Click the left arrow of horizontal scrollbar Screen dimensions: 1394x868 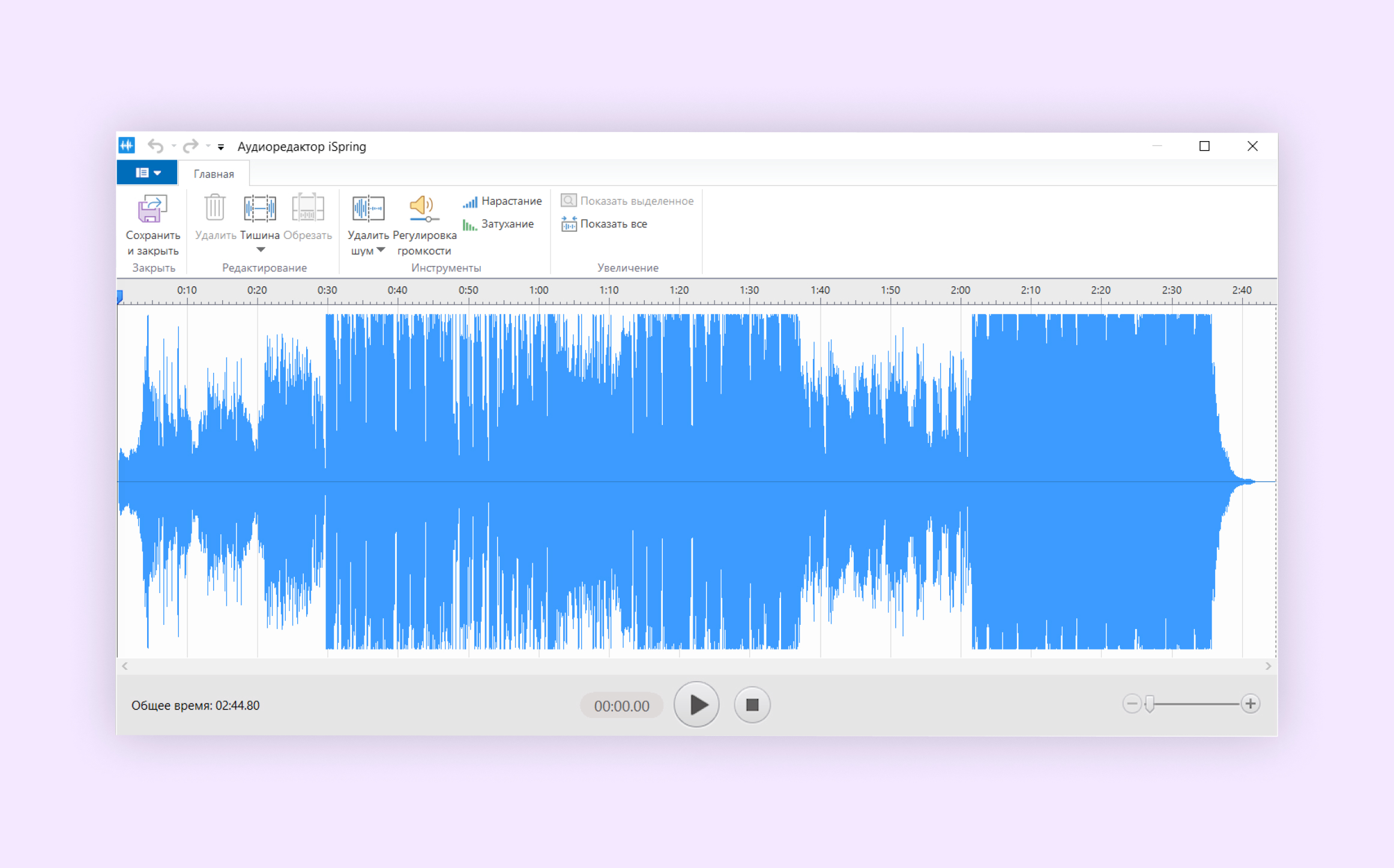pos(125,666)
